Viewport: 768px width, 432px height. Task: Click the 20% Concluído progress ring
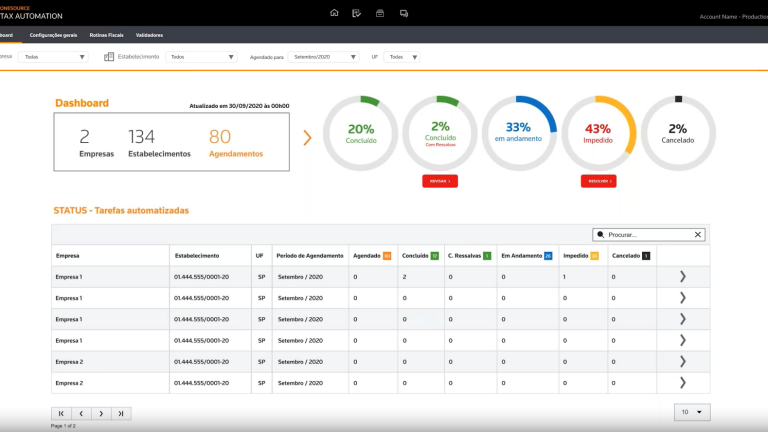coord(360,133)
